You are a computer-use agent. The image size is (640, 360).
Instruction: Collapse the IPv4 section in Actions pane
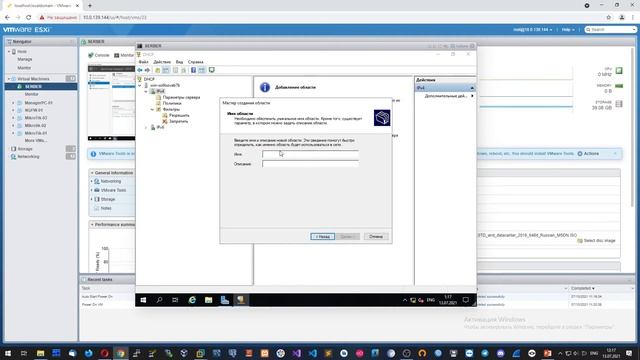pyautogui.click(x=472, y=88)
